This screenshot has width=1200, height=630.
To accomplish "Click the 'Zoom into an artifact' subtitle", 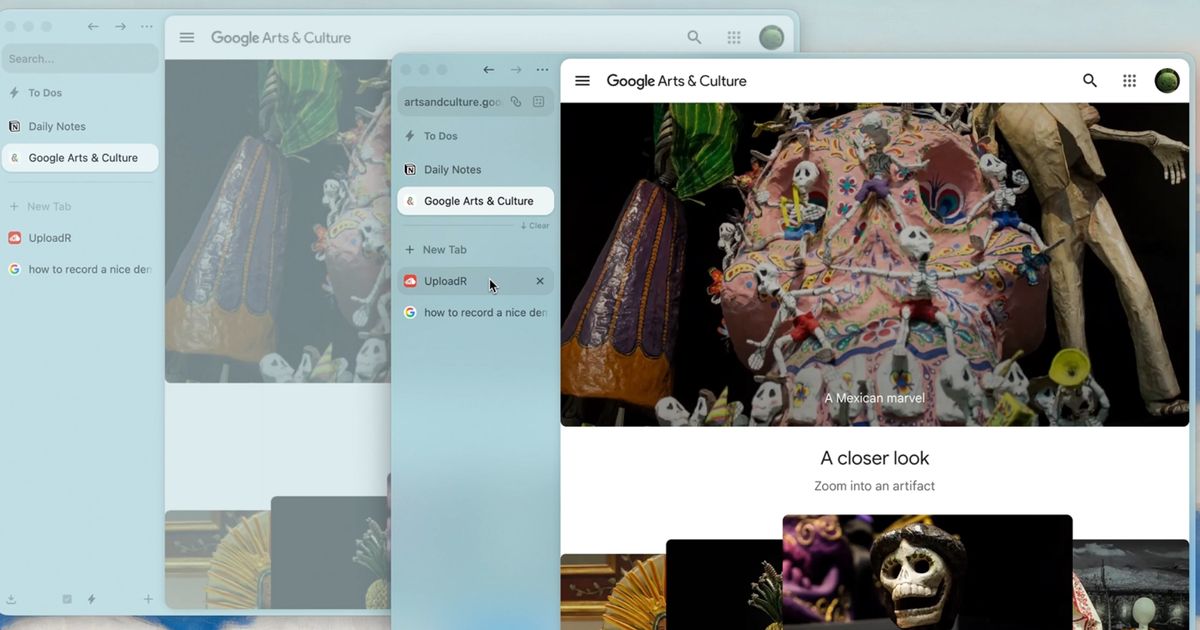I will (x=875, y=486).
